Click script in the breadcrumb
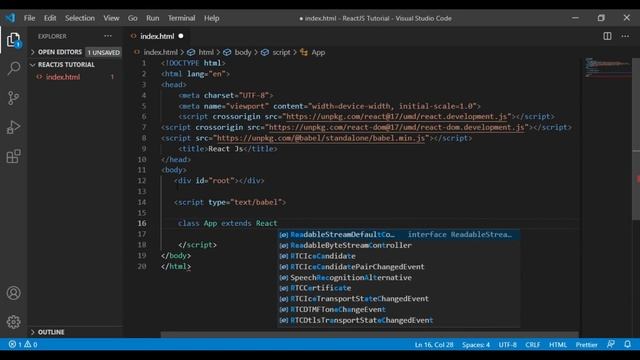Image resolution: width=640 pixels, height=360 pixels. 281,52
